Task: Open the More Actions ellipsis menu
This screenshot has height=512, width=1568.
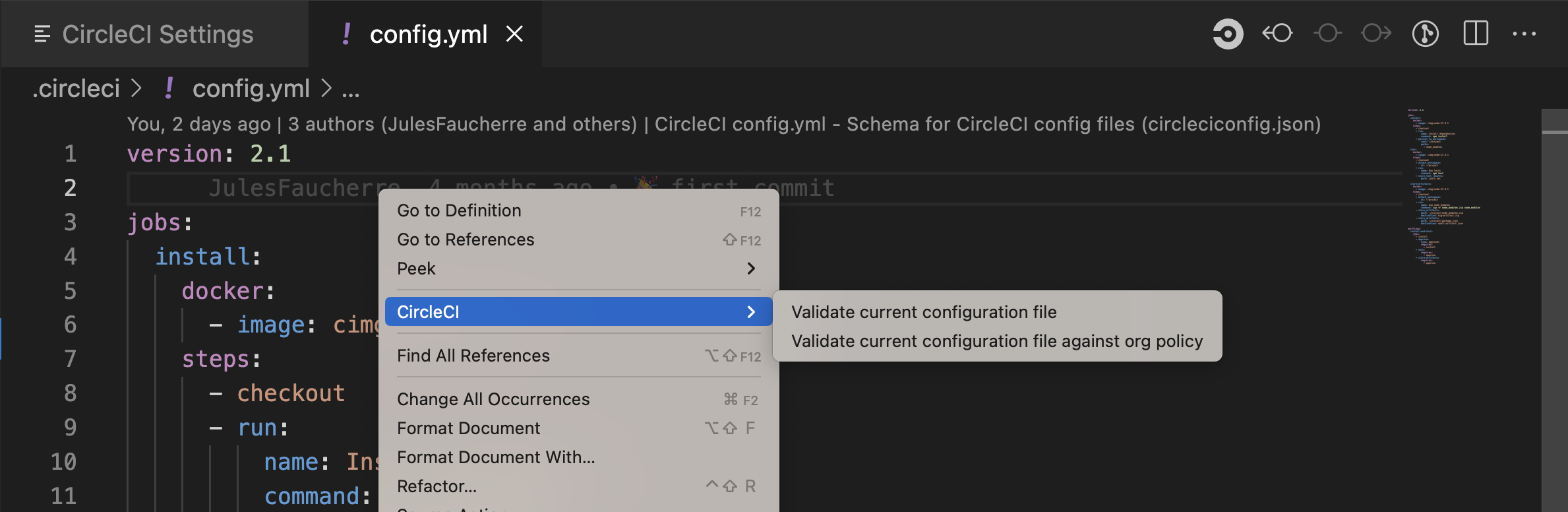Action: point(1524,34)
